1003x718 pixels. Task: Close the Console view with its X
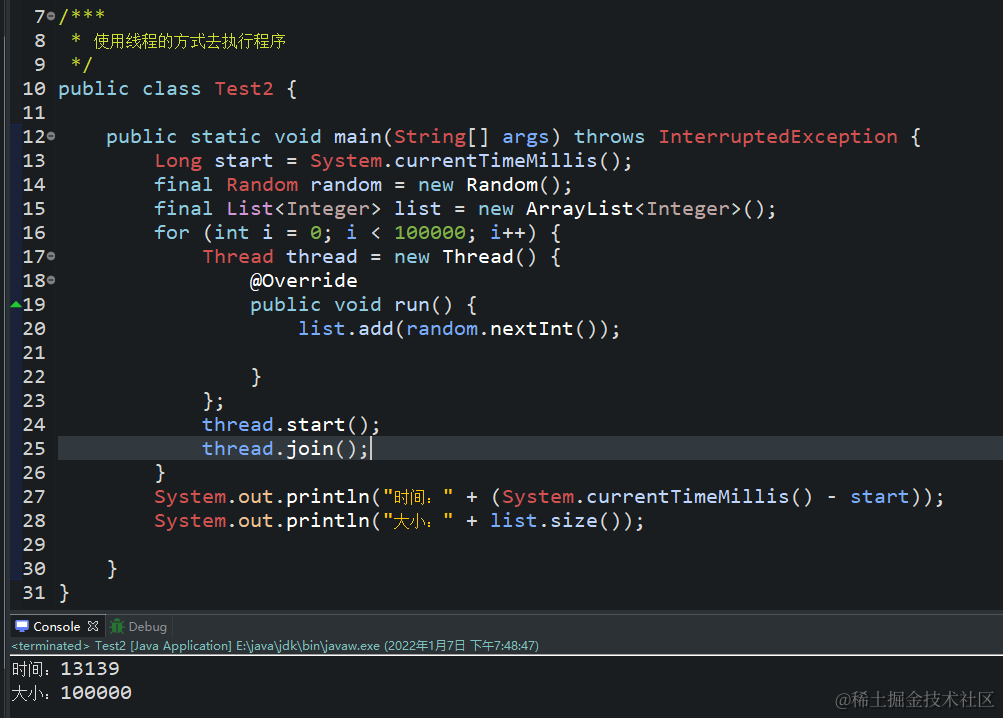(x=93, y=626)
